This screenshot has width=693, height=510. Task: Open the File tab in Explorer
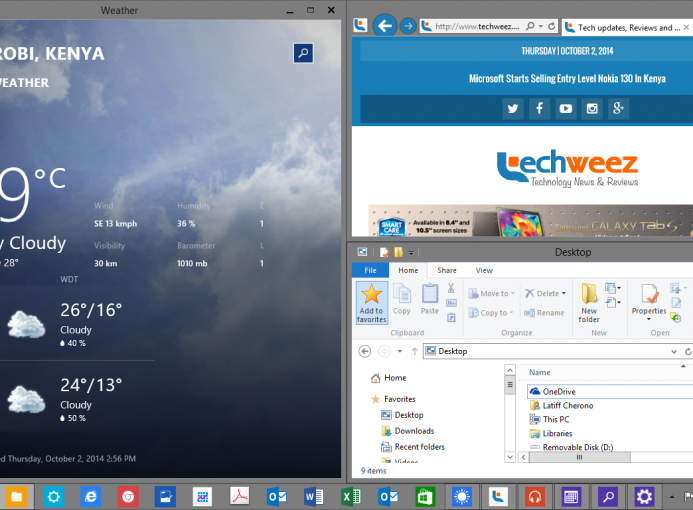point(370,270)
